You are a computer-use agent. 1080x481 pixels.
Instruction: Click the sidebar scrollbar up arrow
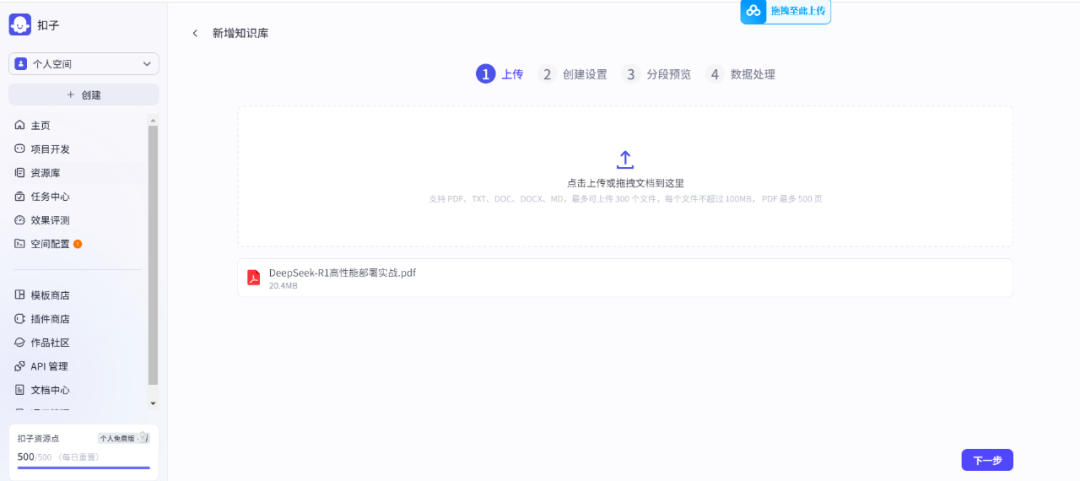click(153, 120)
